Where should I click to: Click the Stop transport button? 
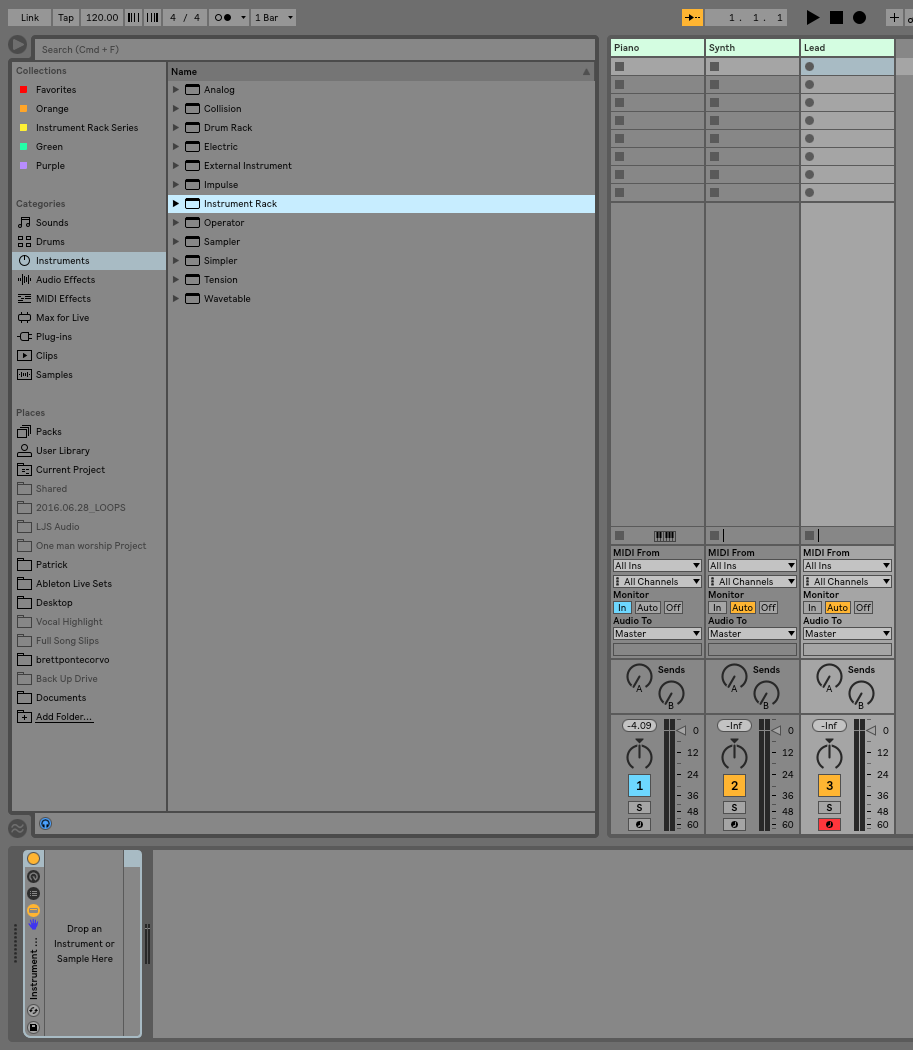click(836, 17)
